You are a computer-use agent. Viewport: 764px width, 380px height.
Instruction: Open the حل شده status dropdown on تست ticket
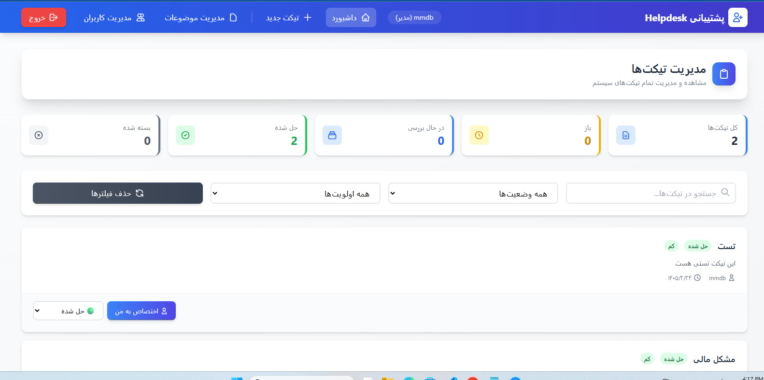(x=68, y=311)
